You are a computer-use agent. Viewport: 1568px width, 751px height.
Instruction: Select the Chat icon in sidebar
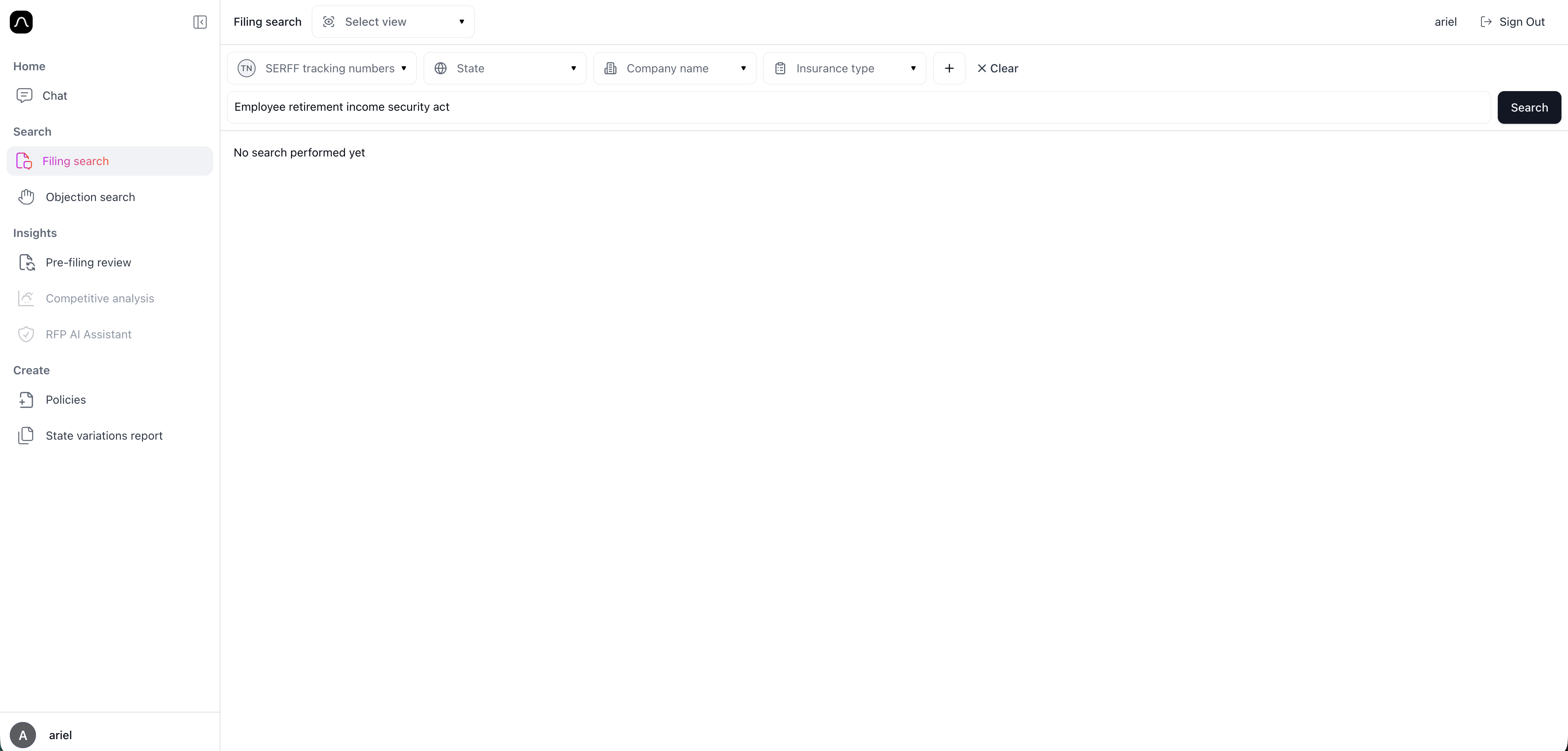click(24, 96)
